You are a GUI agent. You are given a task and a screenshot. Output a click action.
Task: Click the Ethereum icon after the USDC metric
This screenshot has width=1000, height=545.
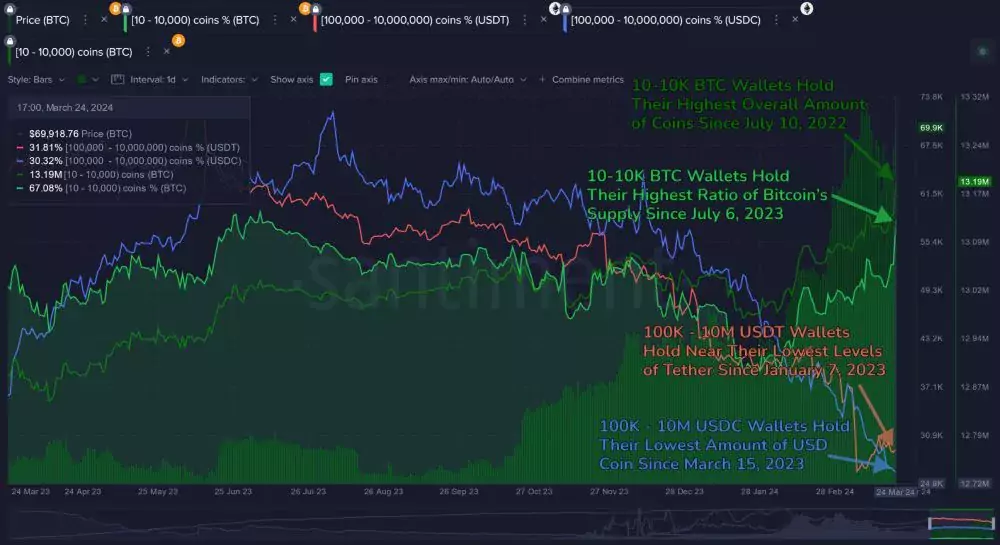[807, 8]
